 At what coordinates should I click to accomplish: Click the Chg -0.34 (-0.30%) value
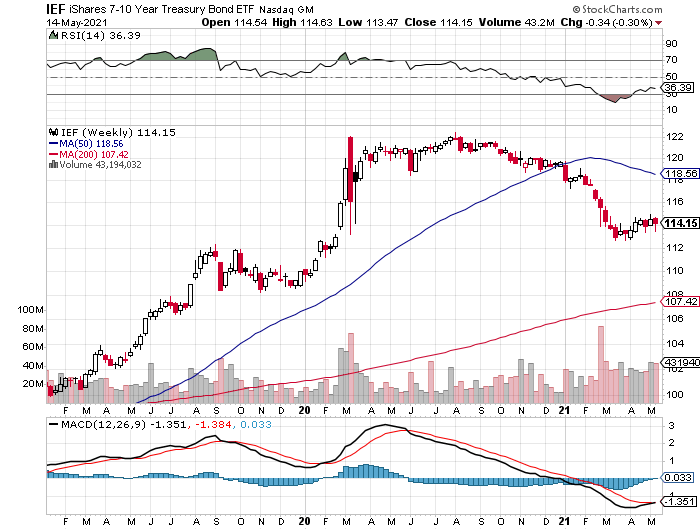[607, 22]
